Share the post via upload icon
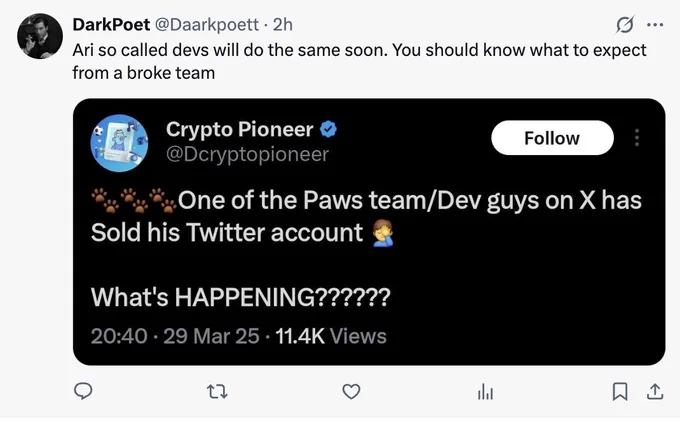Image resolution: width=680 pixels, height=422 pixels. [655, 392]
